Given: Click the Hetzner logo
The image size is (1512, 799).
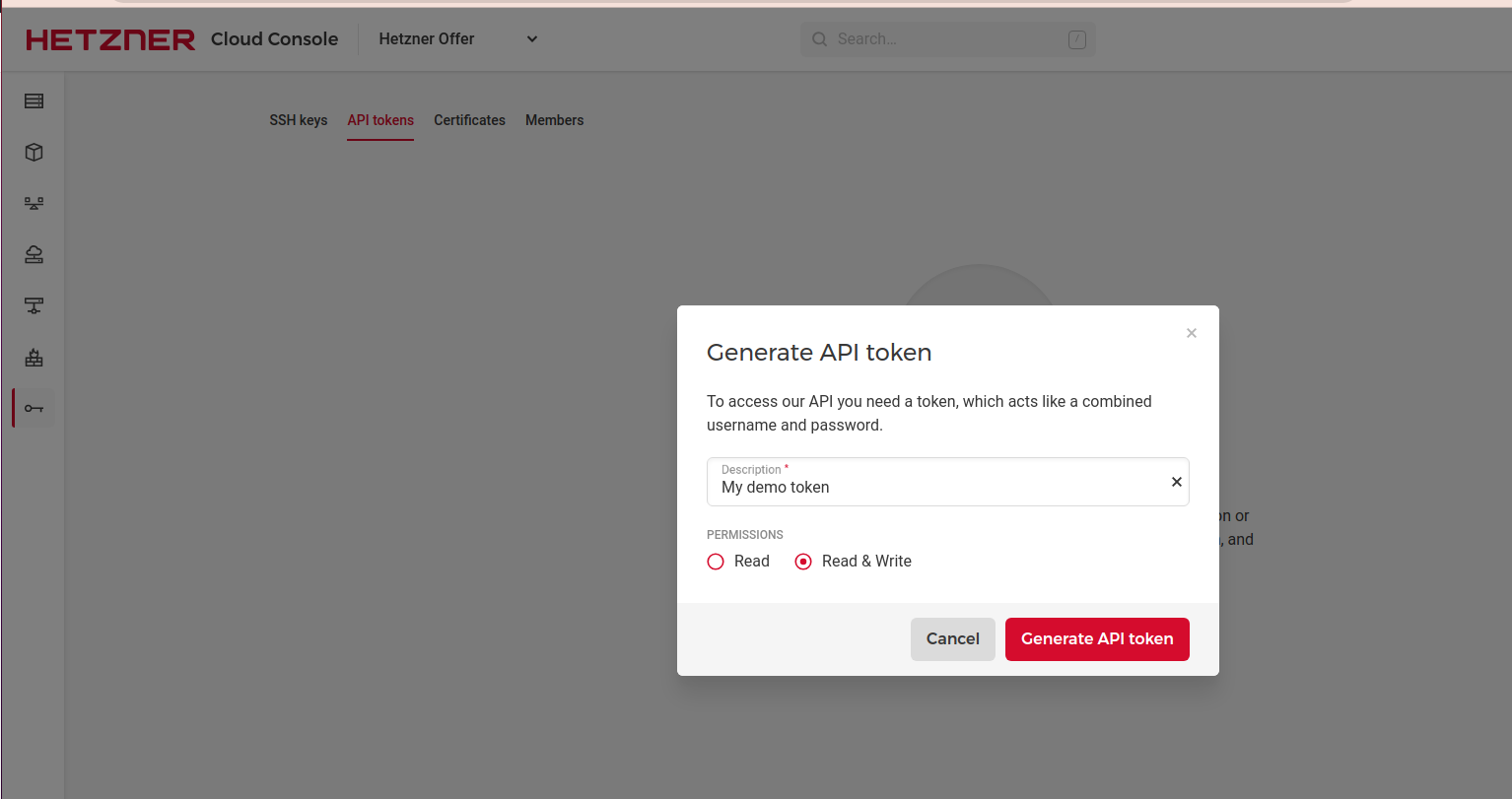Looking at the screenshot, I should point(110,39).
